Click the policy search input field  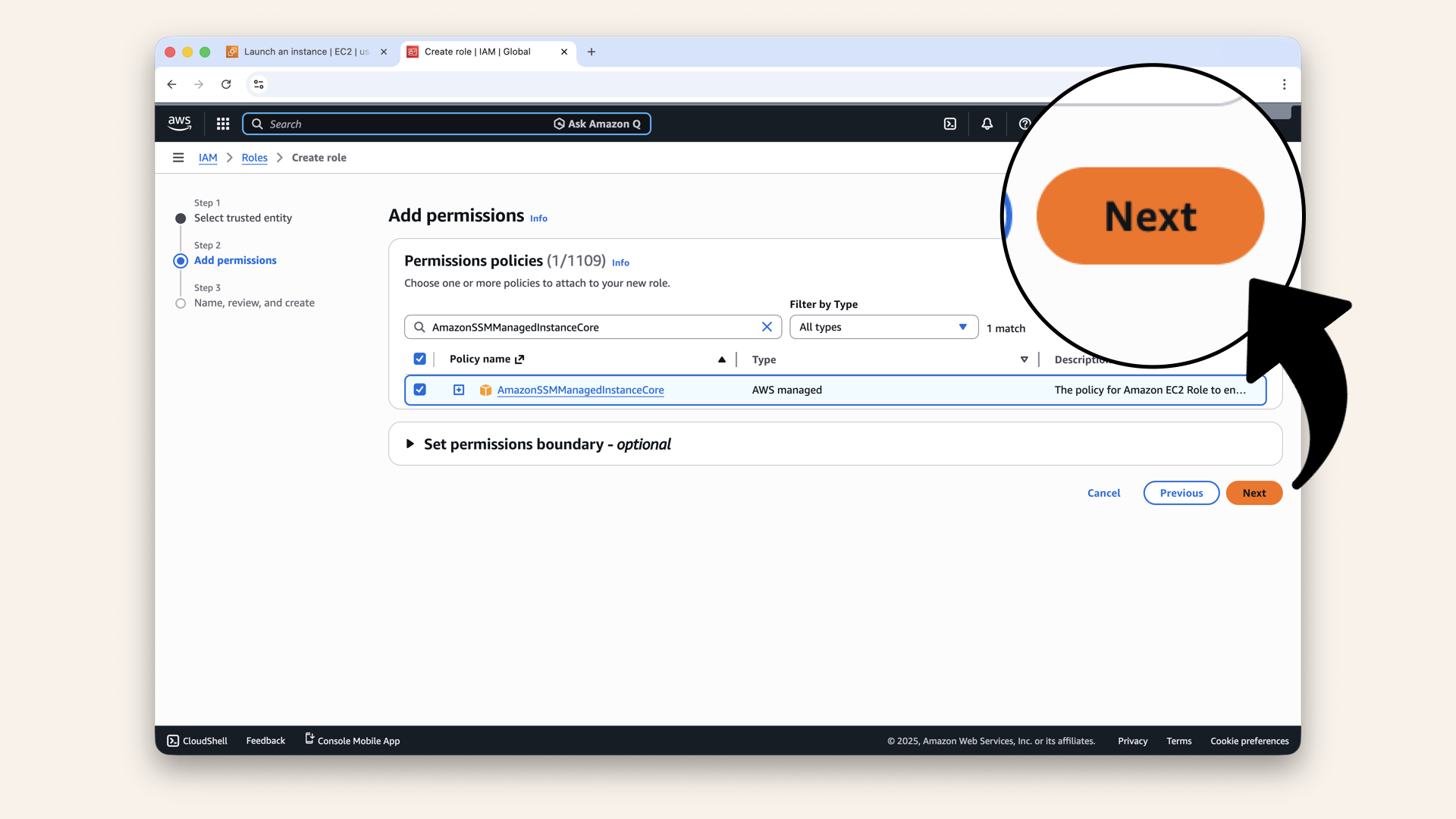591,327
